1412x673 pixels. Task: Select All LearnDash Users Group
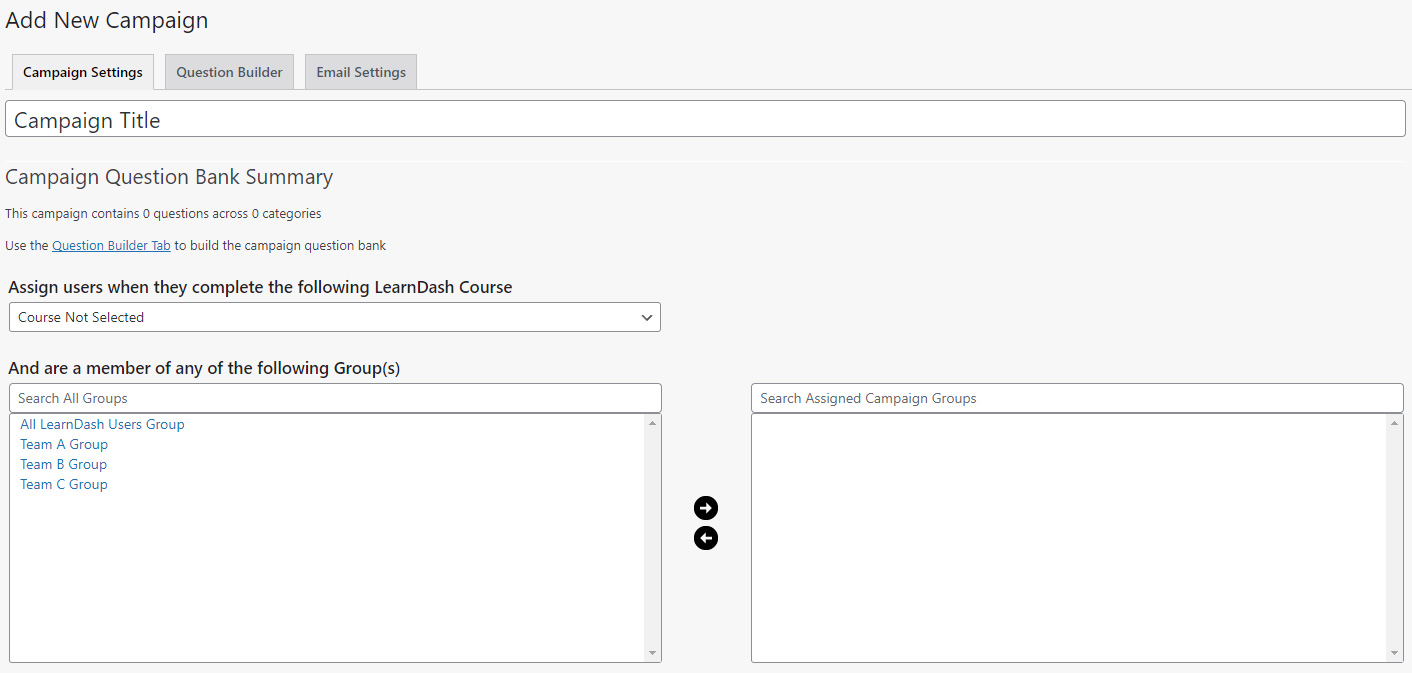pos(102,424)
